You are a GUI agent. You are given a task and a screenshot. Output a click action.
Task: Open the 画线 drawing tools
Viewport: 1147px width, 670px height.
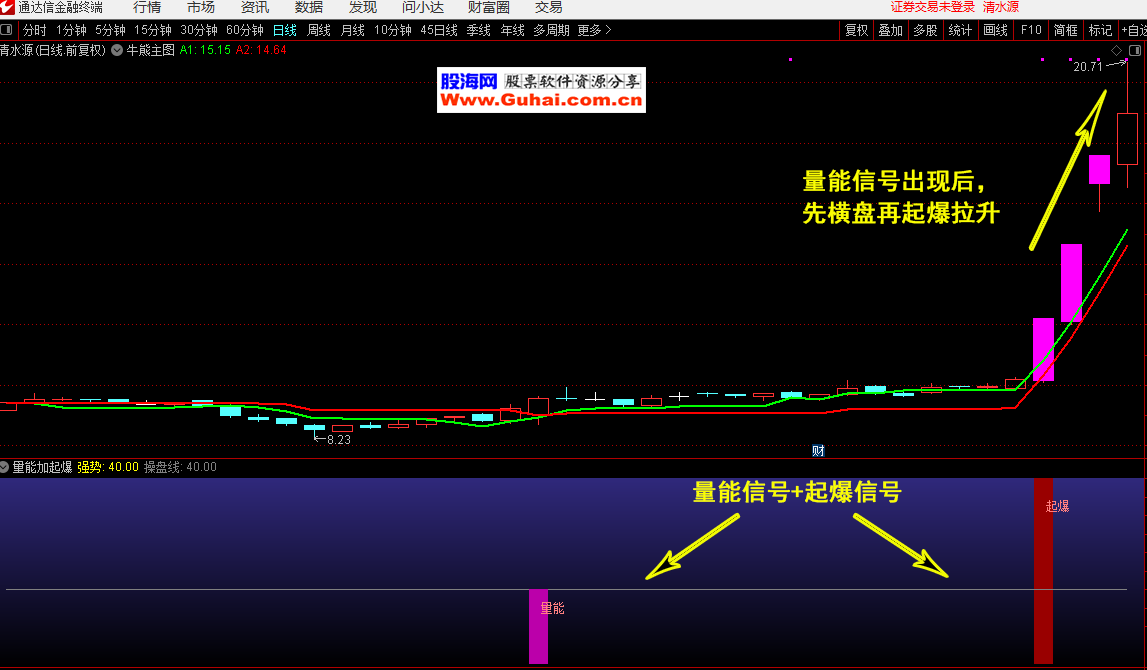pos(995,30)
